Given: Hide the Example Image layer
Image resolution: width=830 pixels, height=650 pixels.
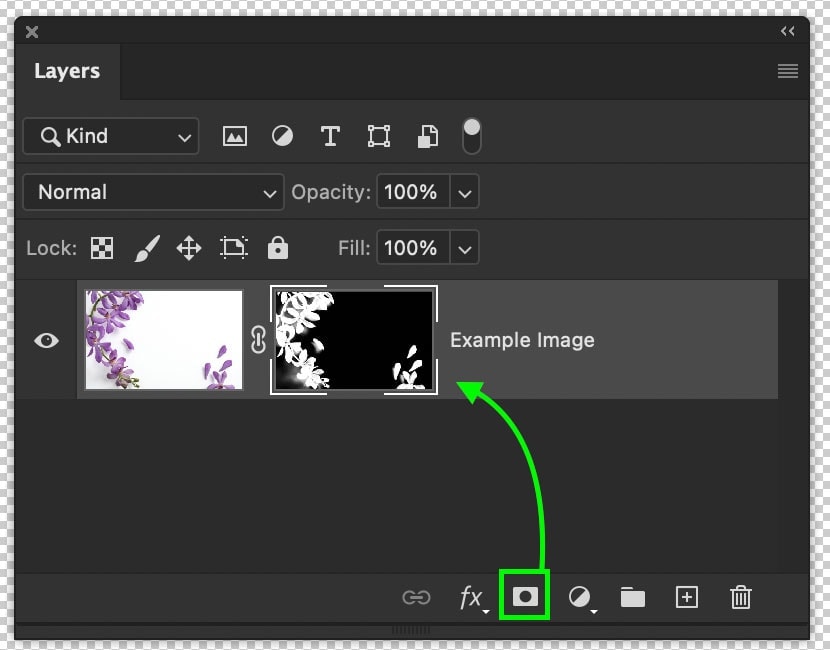Looking at the screenshot, I should pos(45,340).
